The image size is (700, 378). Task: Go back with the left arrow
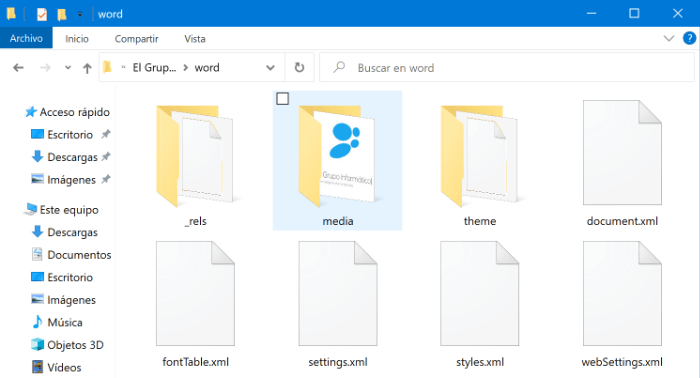[18, 68]
